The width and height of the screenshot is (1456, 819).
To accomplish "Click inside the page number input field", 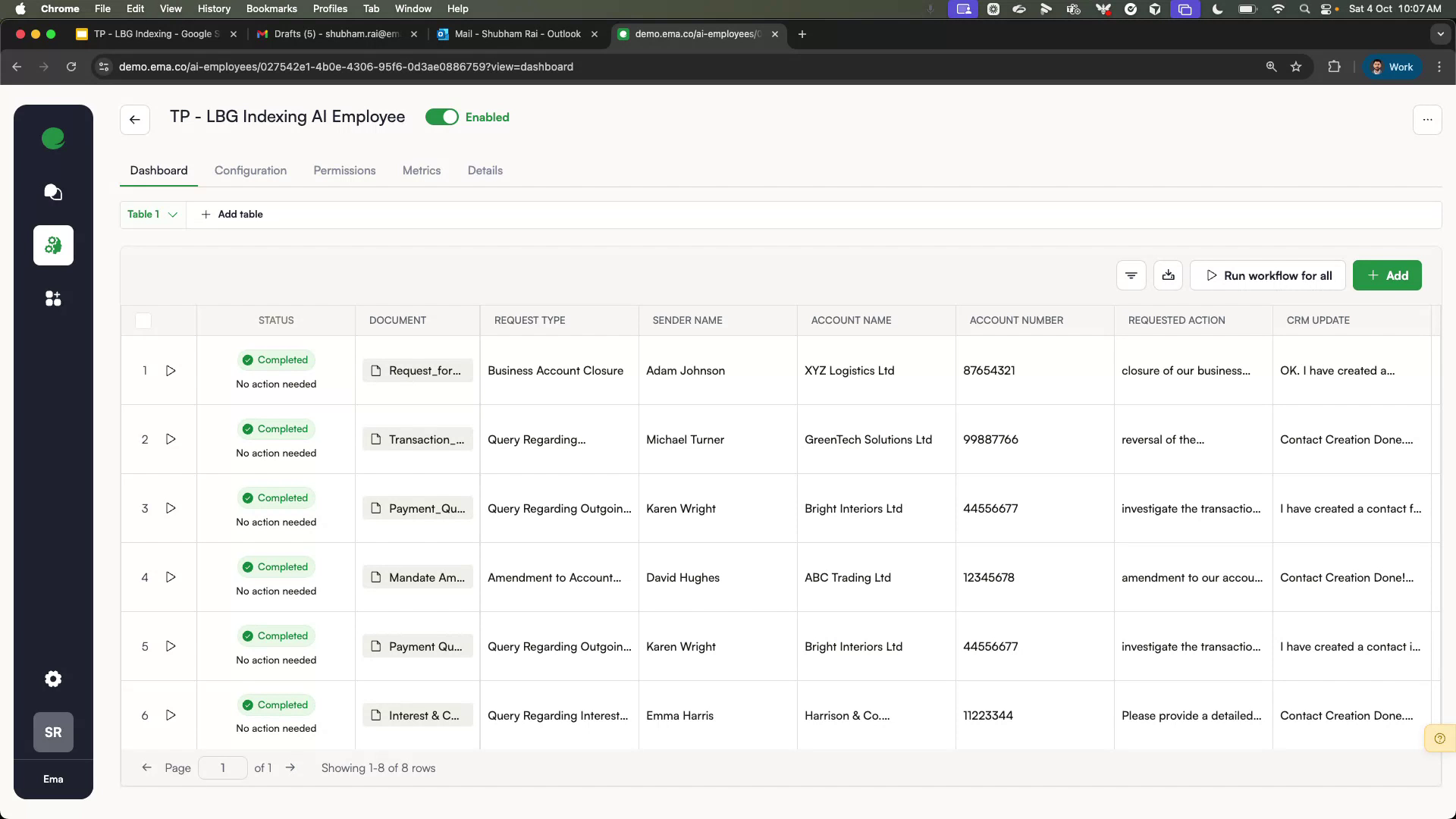I will [222, 767].
